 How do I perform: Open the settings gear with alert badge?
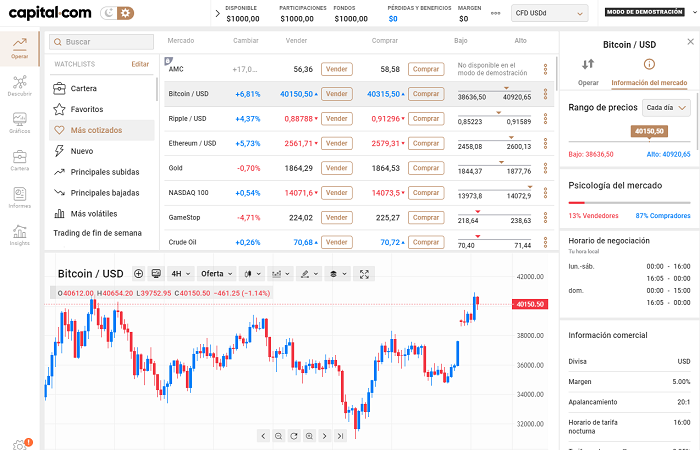pyautogui.click(x=21, y=444)
